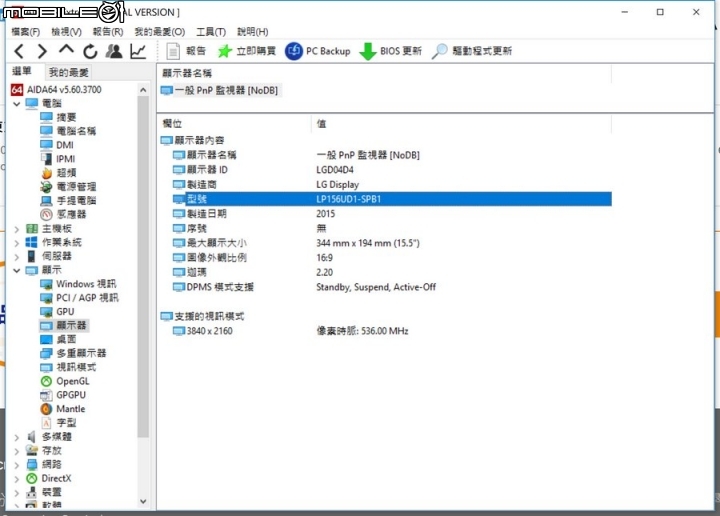
Task: Select the 摘要 item icon
Action: pos(46,117)
